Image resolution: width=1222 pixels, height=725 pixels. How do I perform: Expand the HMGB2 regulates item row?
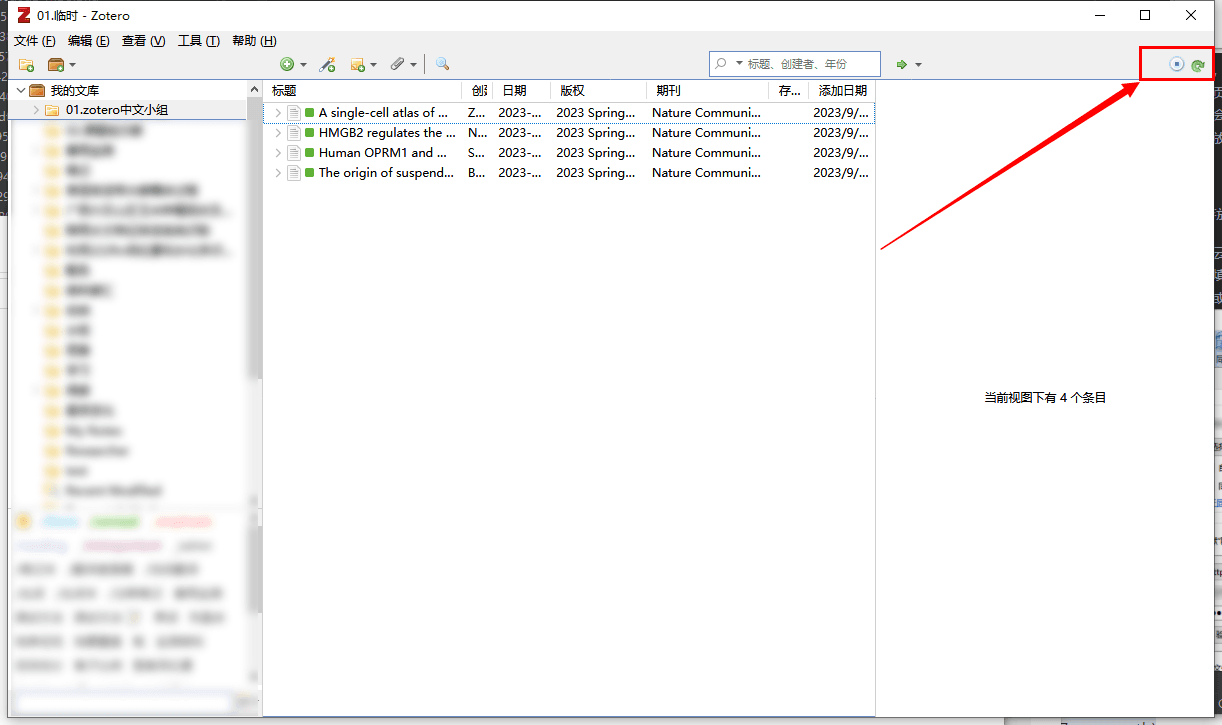click(x=278, y=133)
